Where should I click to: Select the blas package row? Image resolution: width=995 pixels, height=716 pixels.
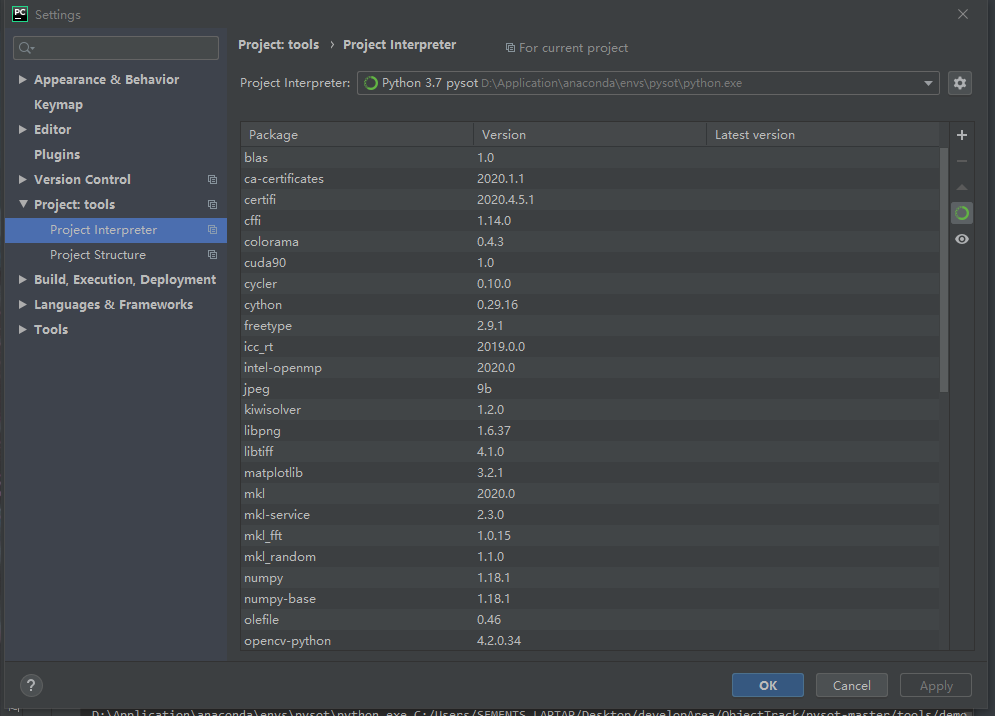pos(590,157)
